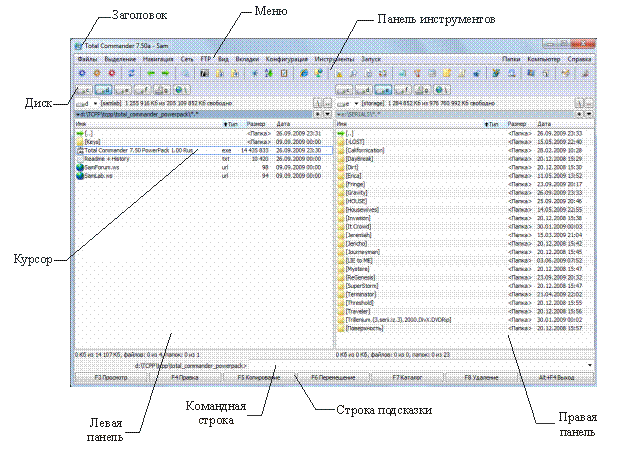
Task: Click the yellow warning triangle toolbar icon
Action: click(339, 74)
